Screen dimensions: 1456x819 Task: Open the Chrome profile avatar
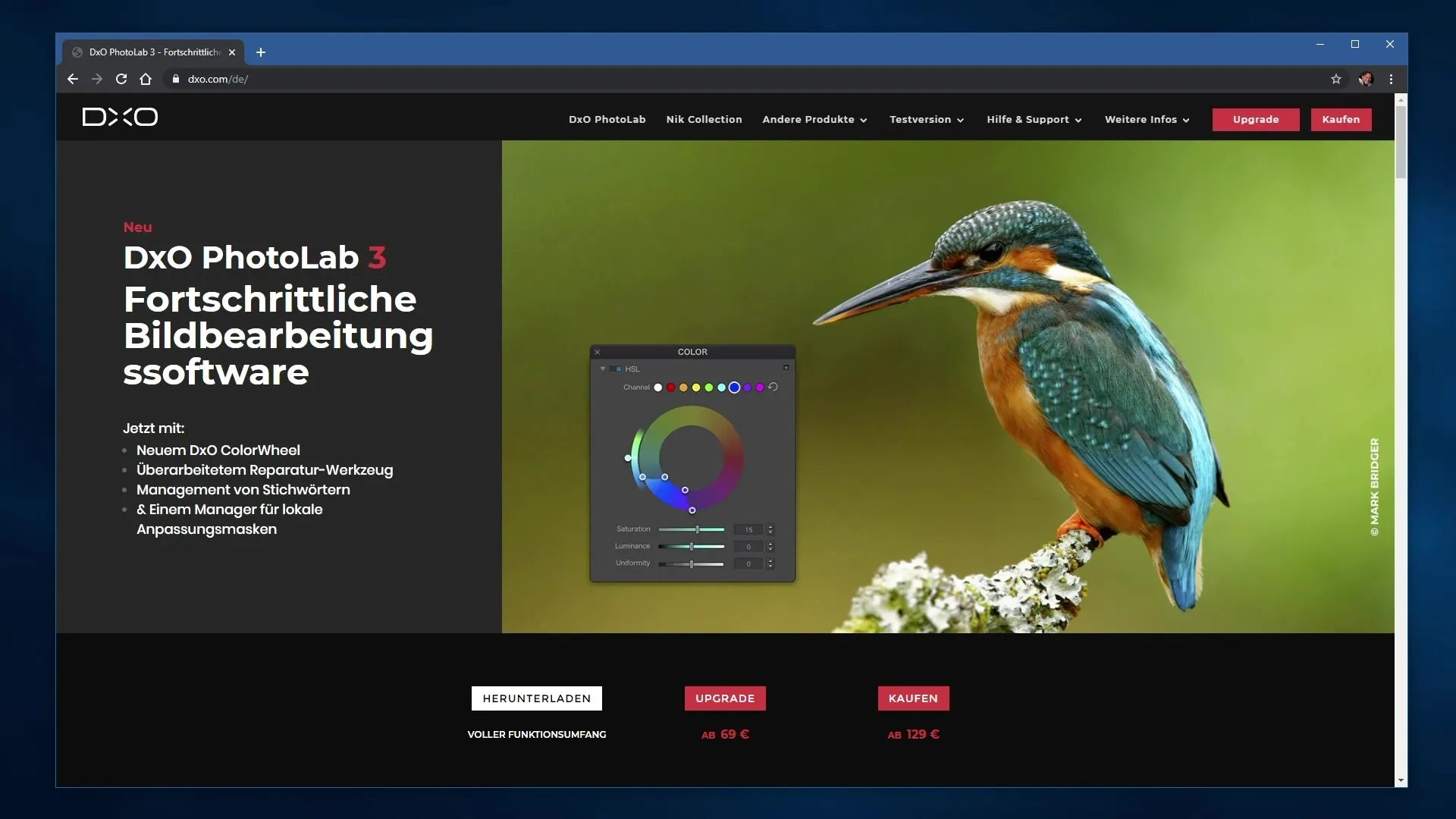1367,79
